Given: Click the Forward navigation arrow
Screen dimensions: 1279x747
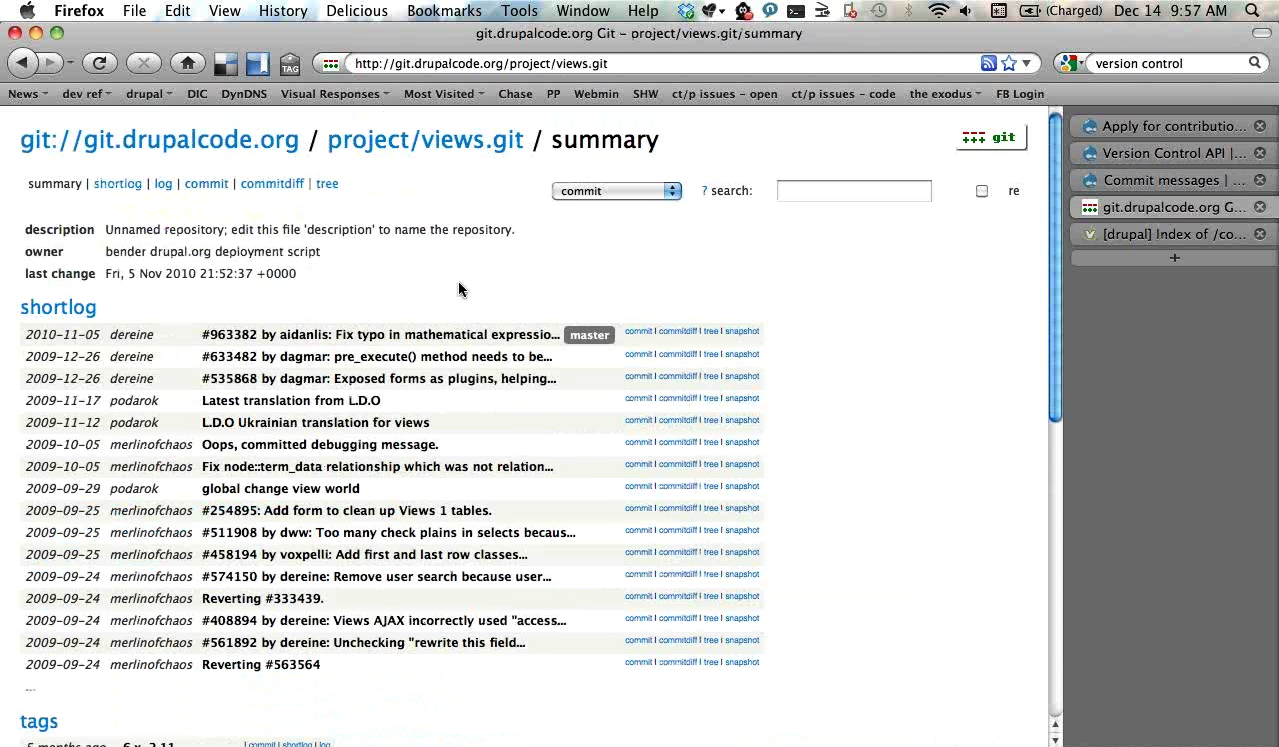Looking at the screenshot, I should [x=50, y=63].
